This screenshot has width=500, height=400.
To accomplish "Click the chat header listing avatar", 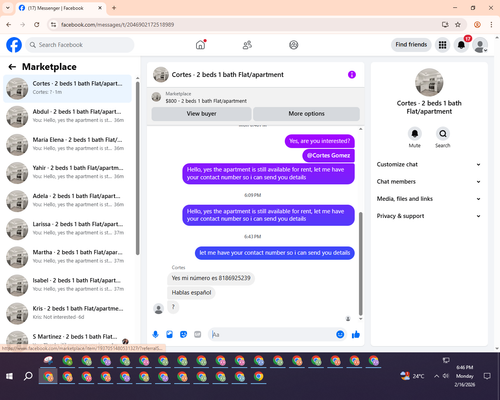I will [x=161, y=75].
